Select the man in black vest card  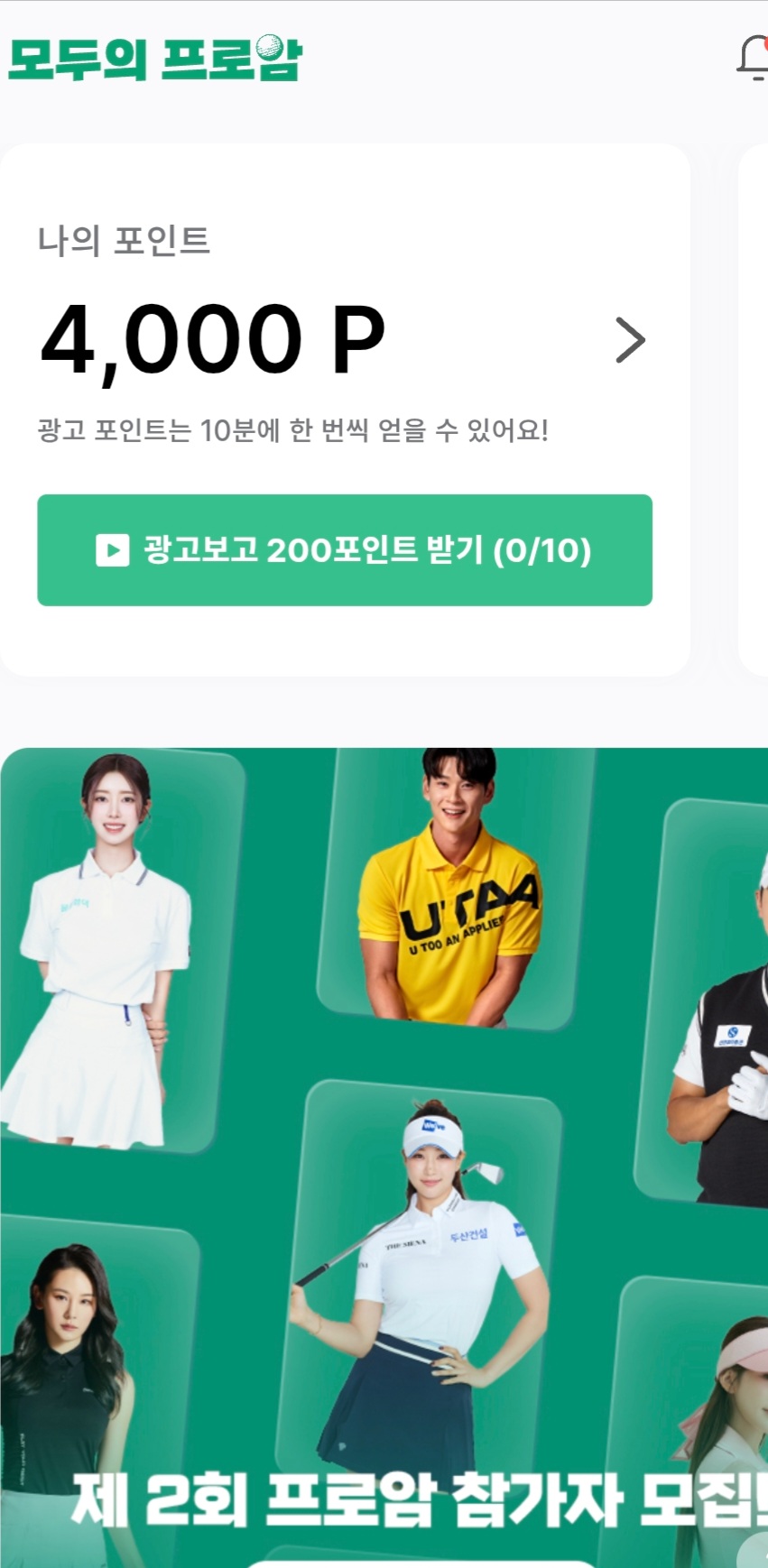click(703, 1001)
